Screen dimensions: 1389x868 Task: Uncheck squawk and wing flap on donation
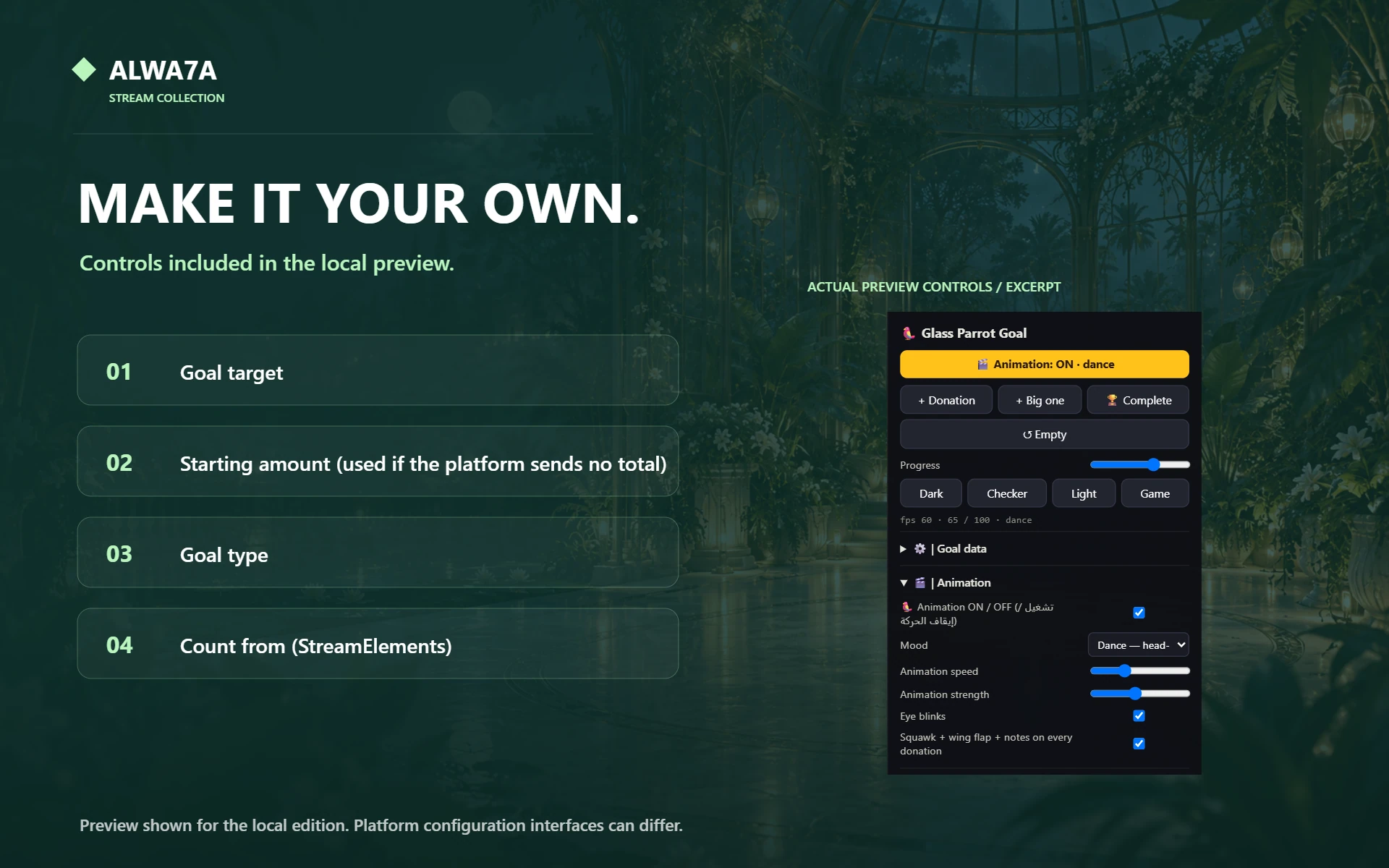point(1139,744)
